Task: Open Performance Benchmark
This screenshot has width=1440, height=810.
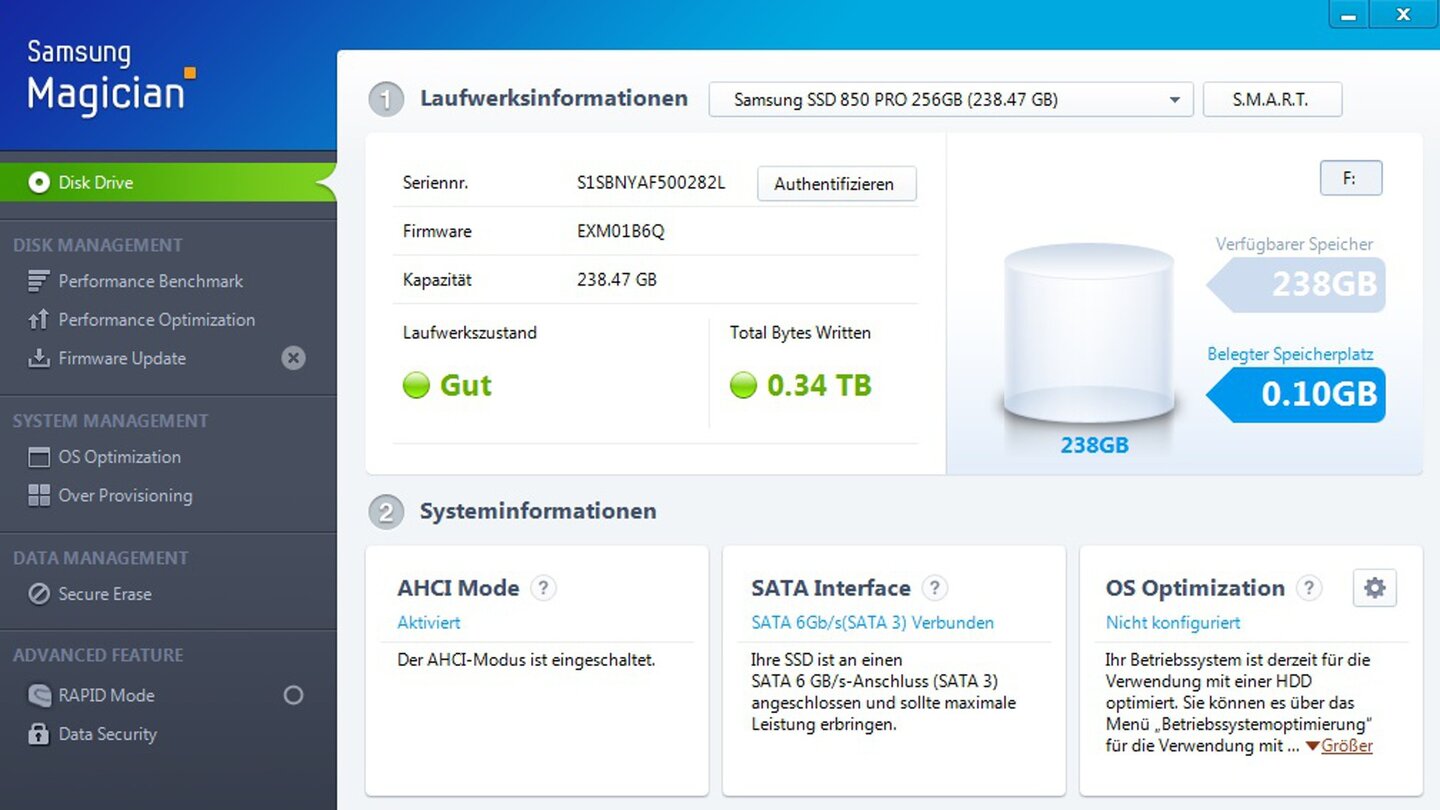Action: coord(150,281)
